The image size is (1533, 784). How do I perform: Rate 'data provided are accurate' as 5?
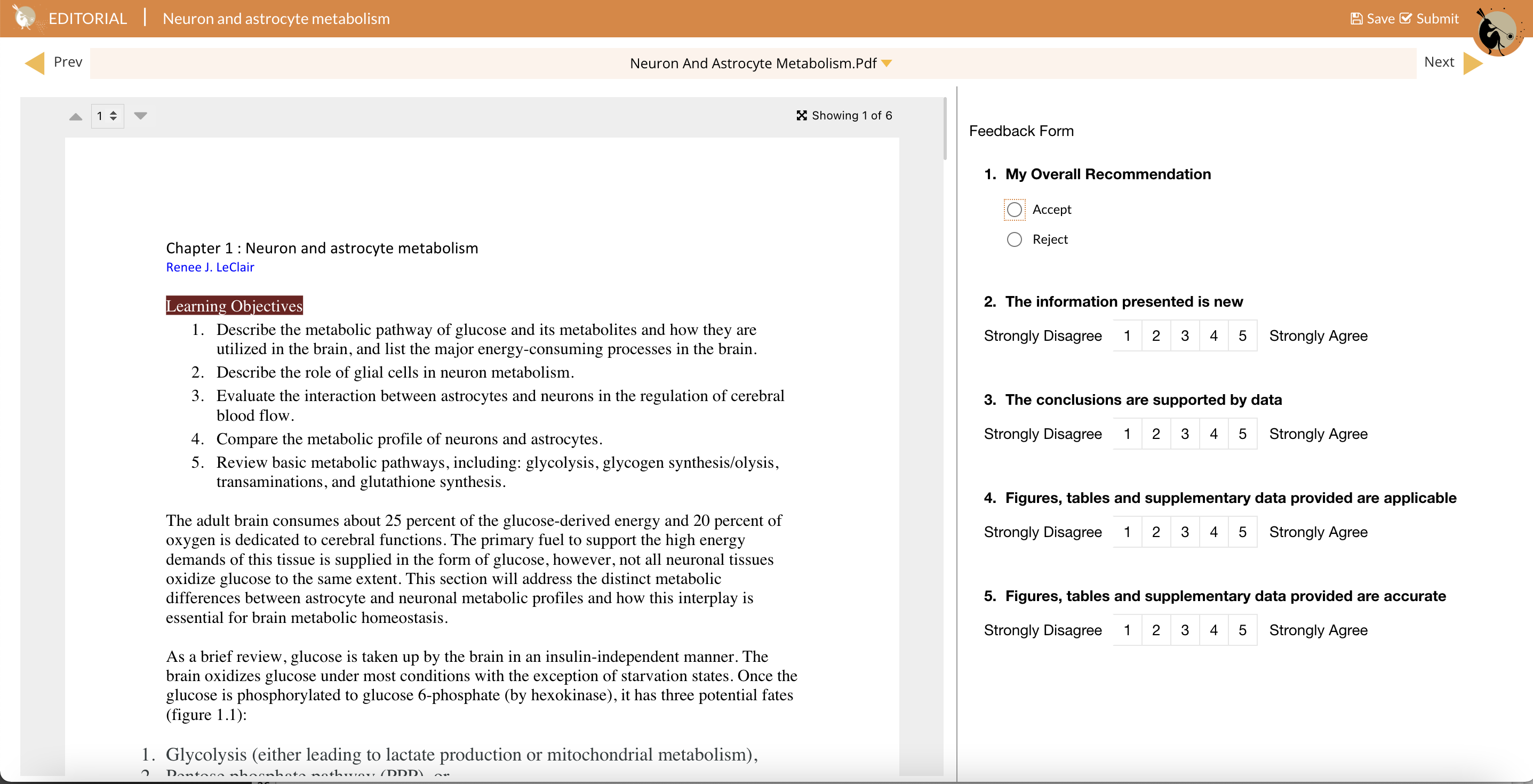coord(1243,630)
